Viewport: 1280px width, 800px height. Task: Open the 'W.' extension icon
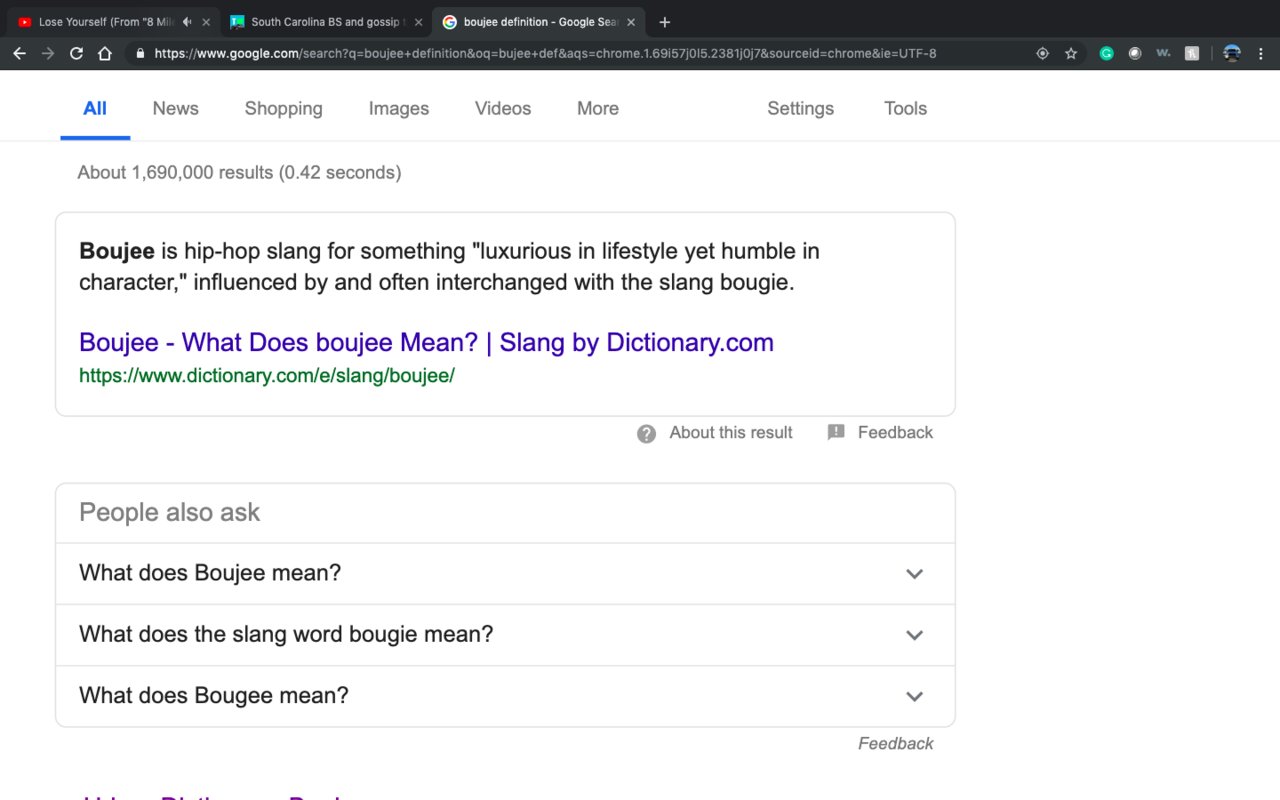coord(1163,54)
